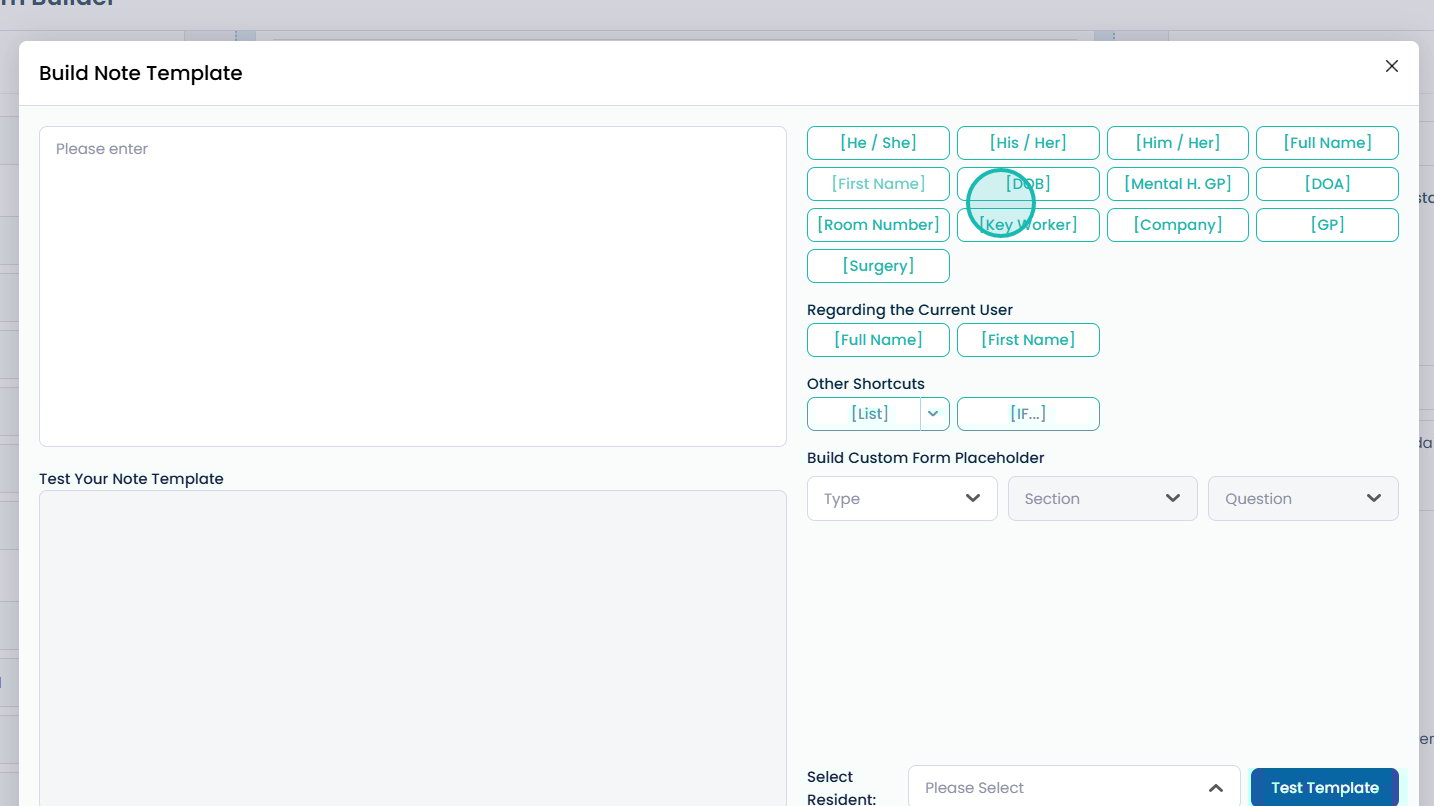Insert the [DOA] placeholder
Screen dimensions: 1434x806
pos(1327,184)
